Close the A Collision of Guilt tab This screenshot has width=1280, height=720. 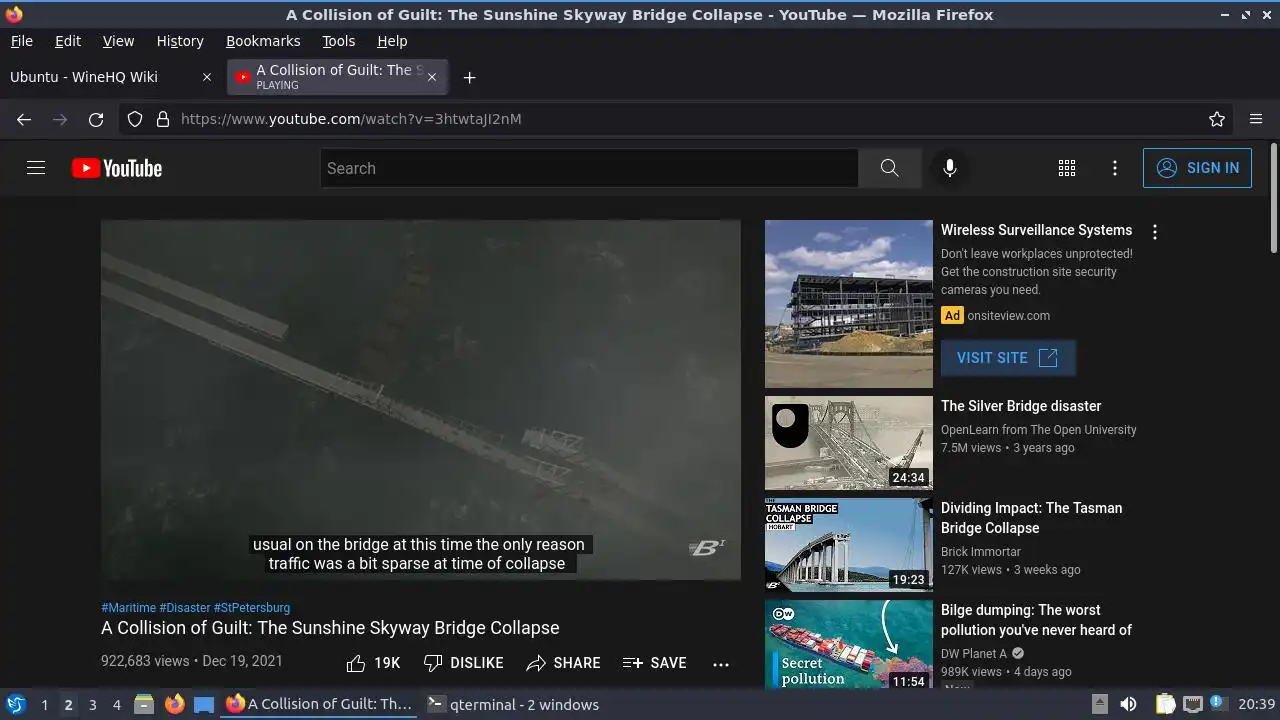(x=432, y=77)
